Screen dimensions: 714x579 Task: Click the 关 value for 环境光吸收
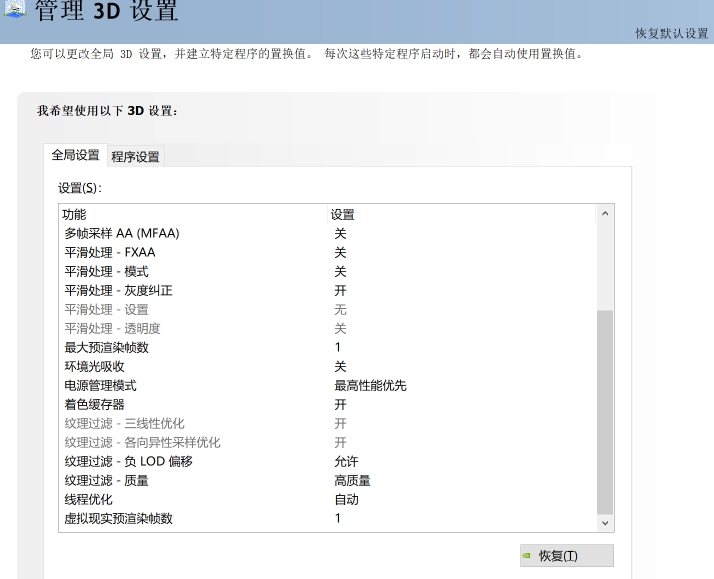point(340,367)
